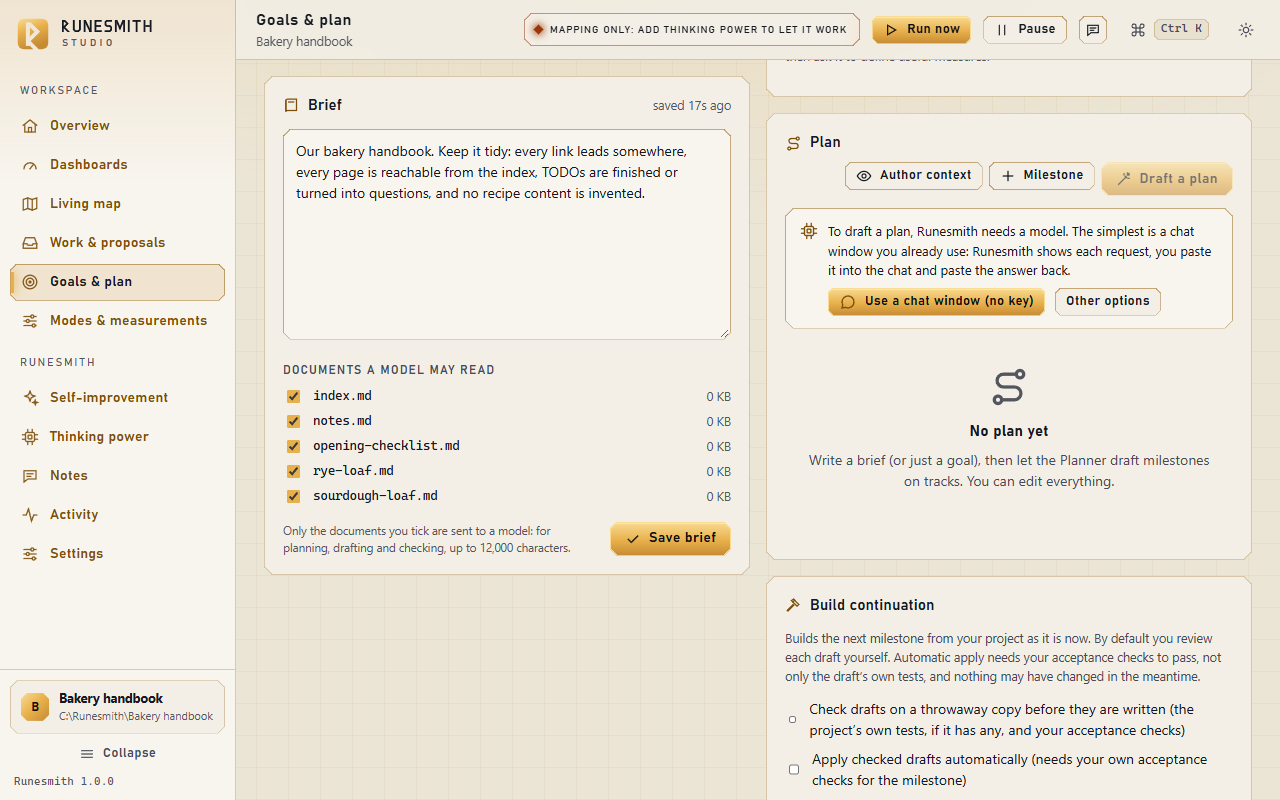Click the Brief panel document icon
Screen dimensions: 1280x800
point(291,105)
